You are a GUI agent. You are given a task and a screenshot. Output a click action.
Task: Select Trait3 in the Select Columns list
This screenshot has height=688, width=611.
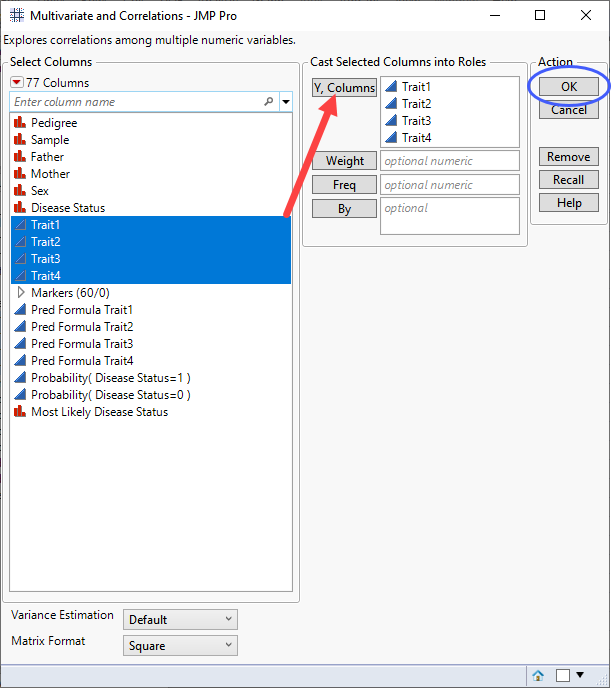pyautogui.click(x=151, y=259)
